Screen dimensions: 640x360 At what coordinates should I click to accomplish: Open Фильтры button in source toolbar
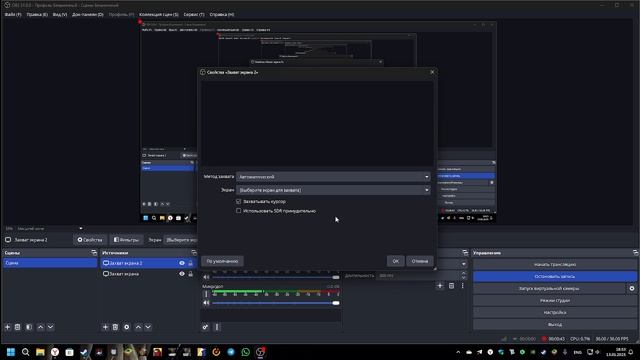point(127,240)
